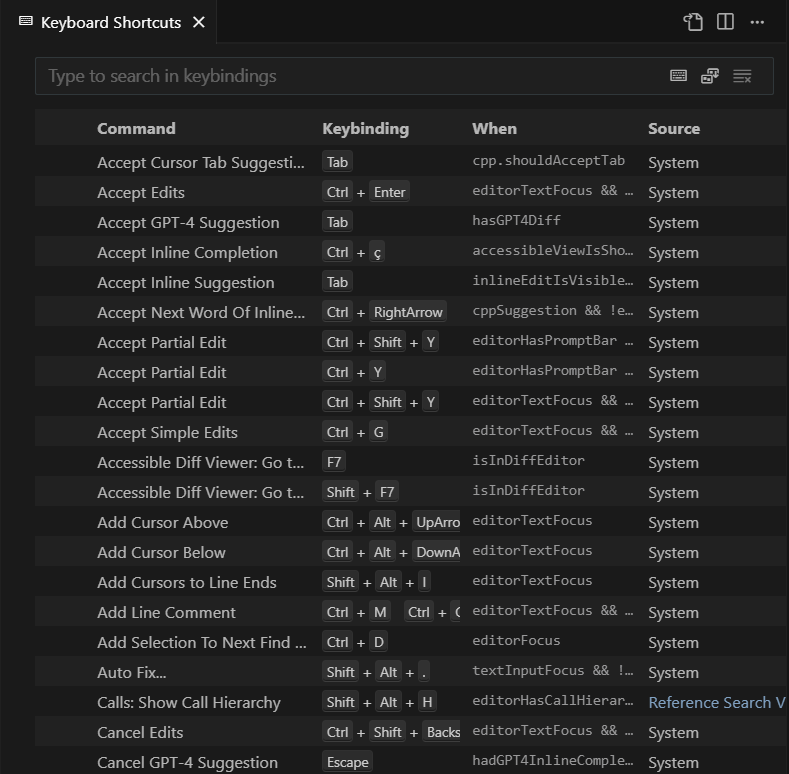
Task: Click the textInputFocus && !… when clause
Action: (x=553, y=670)
